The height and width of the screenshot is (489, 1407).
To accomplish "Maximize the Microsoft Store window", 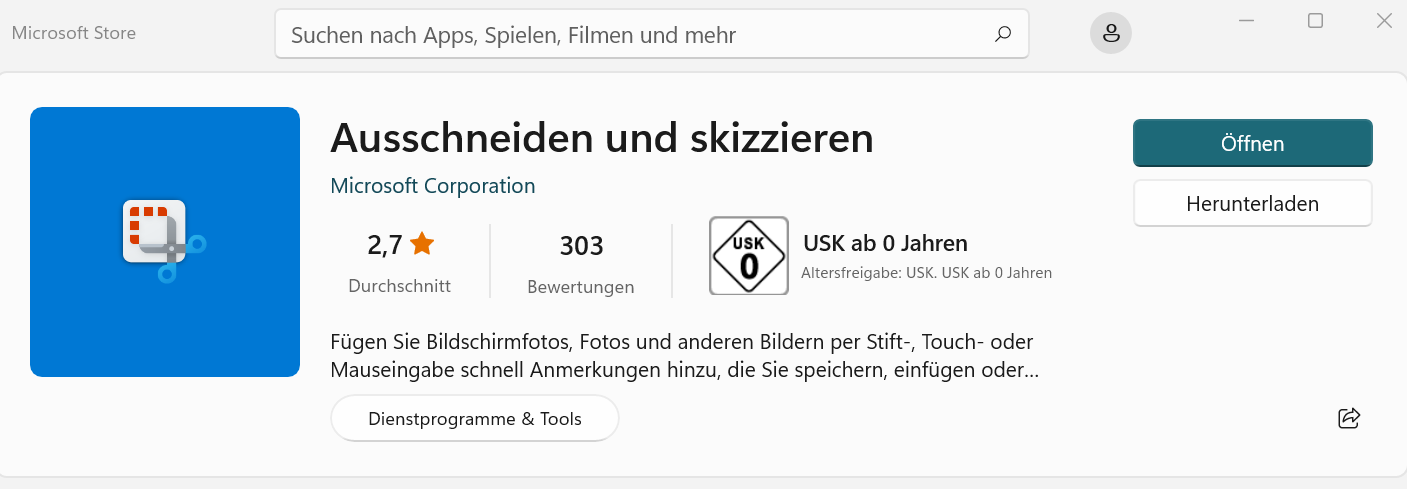I will 1316,20.
